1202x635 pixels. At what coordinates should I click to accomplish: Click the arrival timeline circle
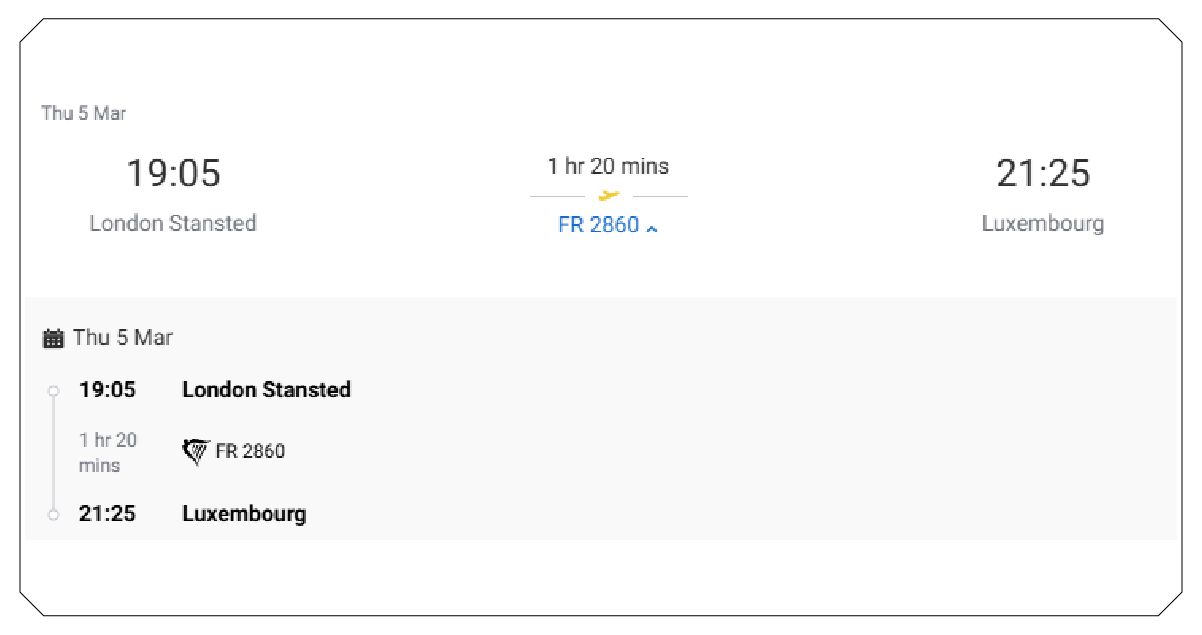[53, 514]
